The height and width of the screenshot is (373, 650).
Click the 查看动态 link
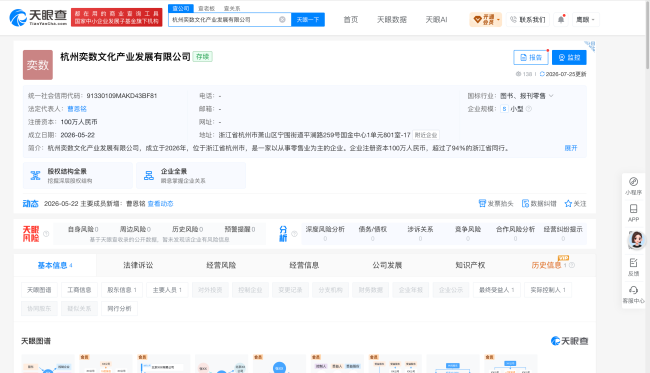click(x=160, y=203)
